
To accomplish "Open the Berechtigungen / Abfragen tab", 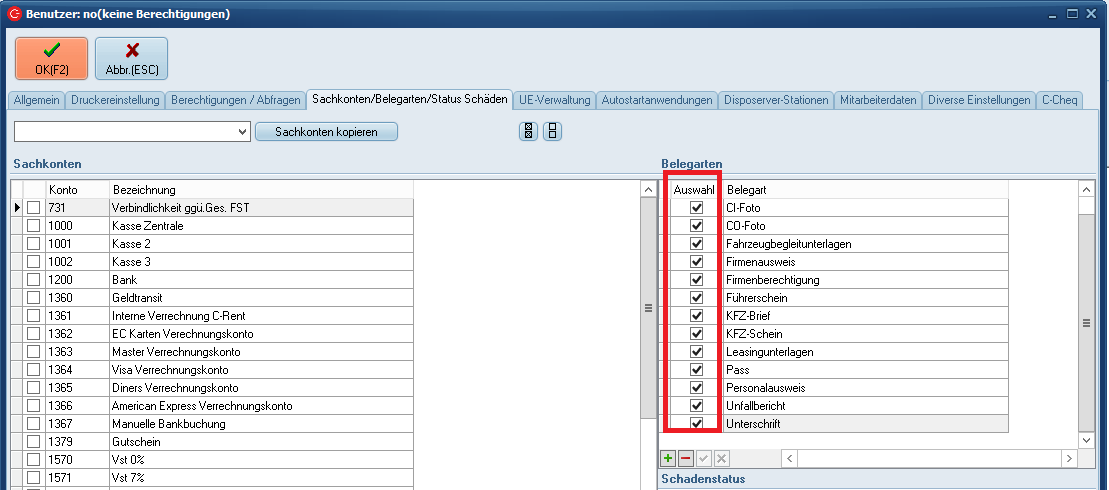I will pos(235,100).
